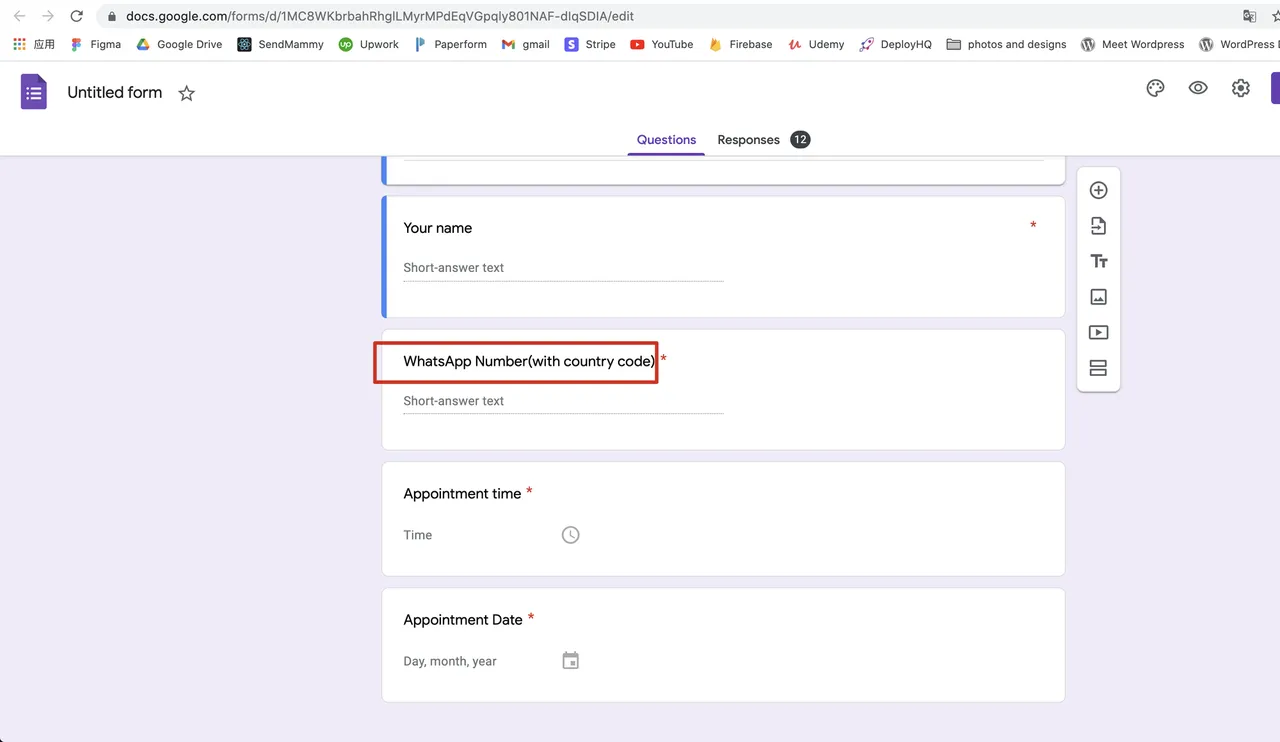The height and width of the screenshot is (742, 1280).
Task: Click the Appointment Date calendar icon
Action: tap(570, 661)
